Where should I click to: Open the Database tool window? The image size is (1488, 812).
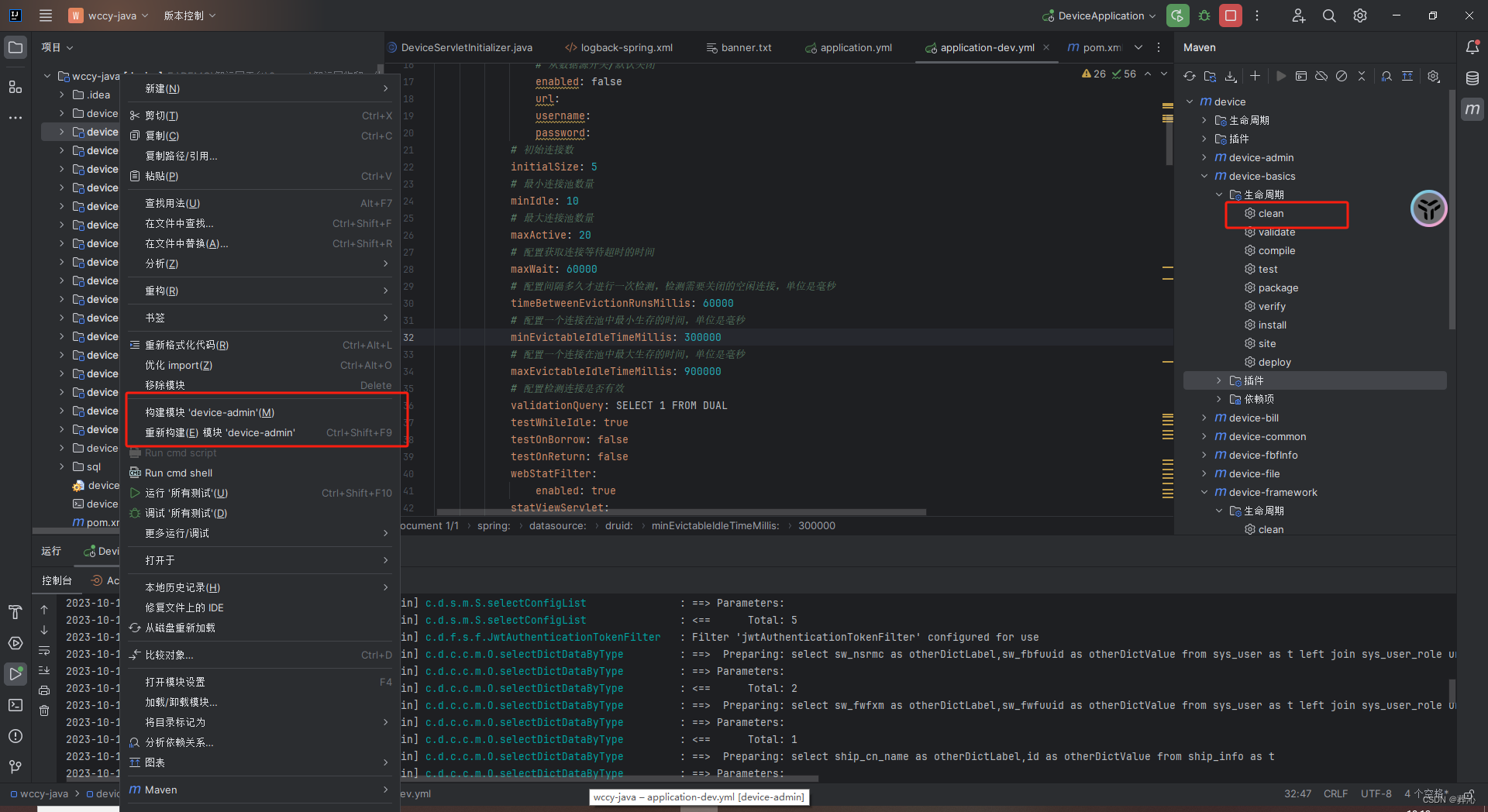click(x=1472, y=78)
